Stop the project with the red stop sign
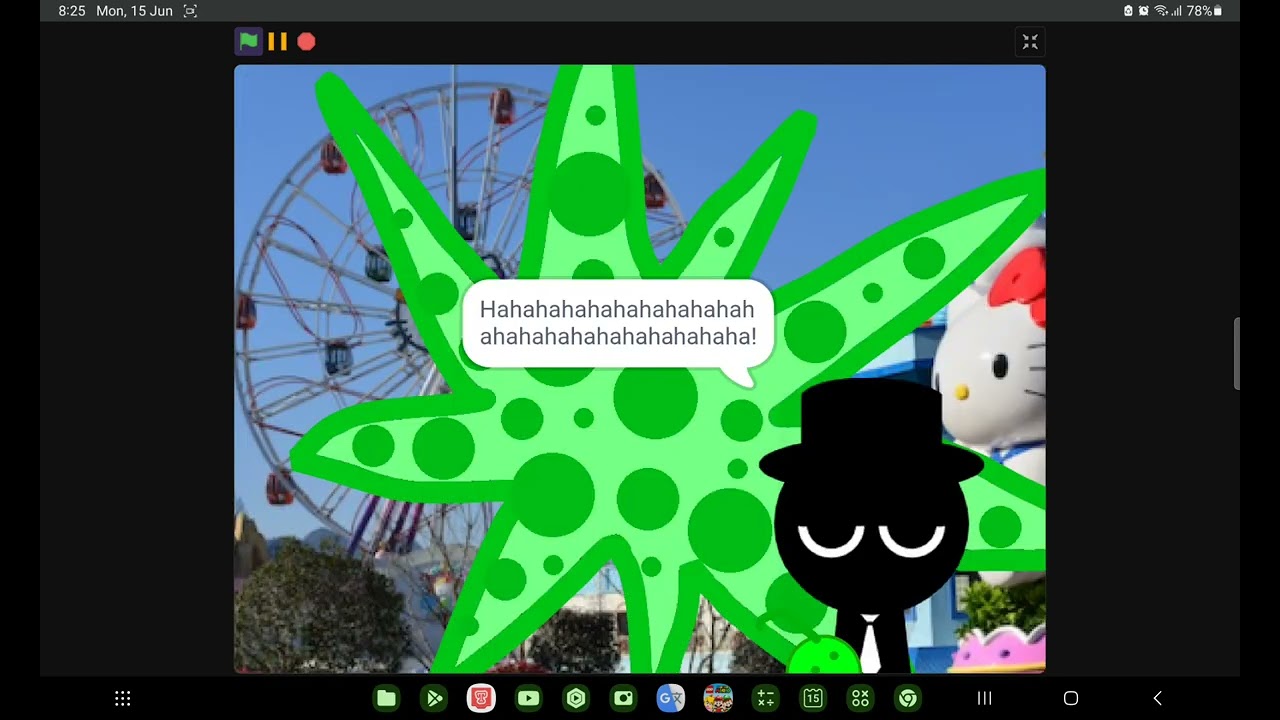The height and width of the screenshot is (720, 1280). [x=306, y=41]
